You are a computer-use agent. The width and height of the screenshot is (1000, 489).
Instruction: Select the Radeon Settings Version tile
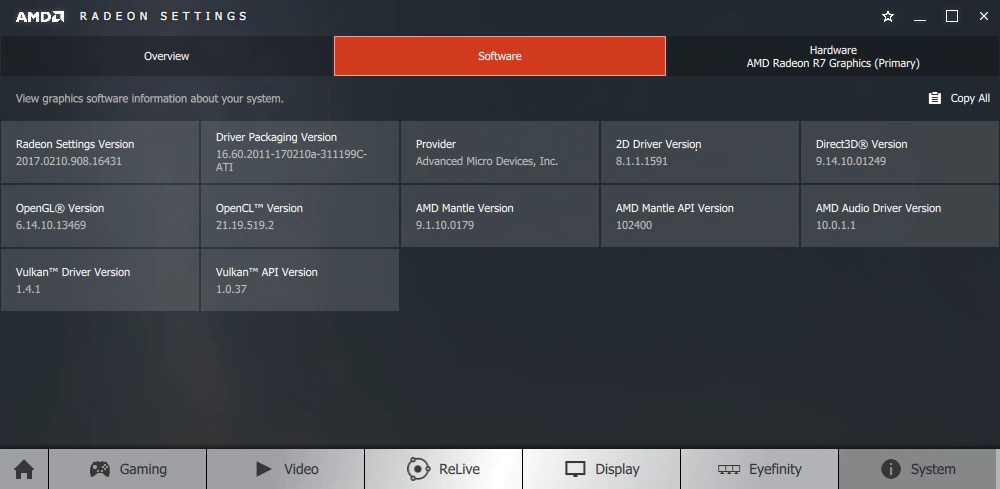pyautogui.click(x=99, y=152)
